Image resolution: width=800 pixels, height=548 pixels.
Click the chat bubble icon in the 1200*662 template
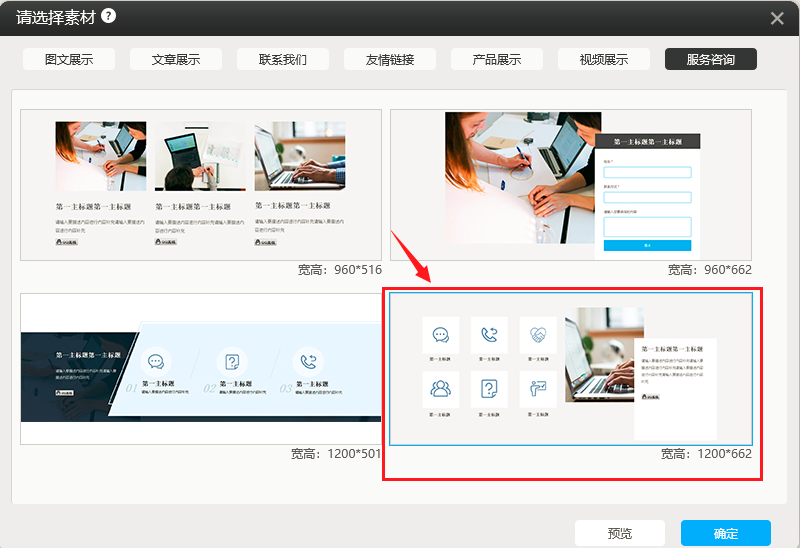pyautogui.click(x=440, y=335)
